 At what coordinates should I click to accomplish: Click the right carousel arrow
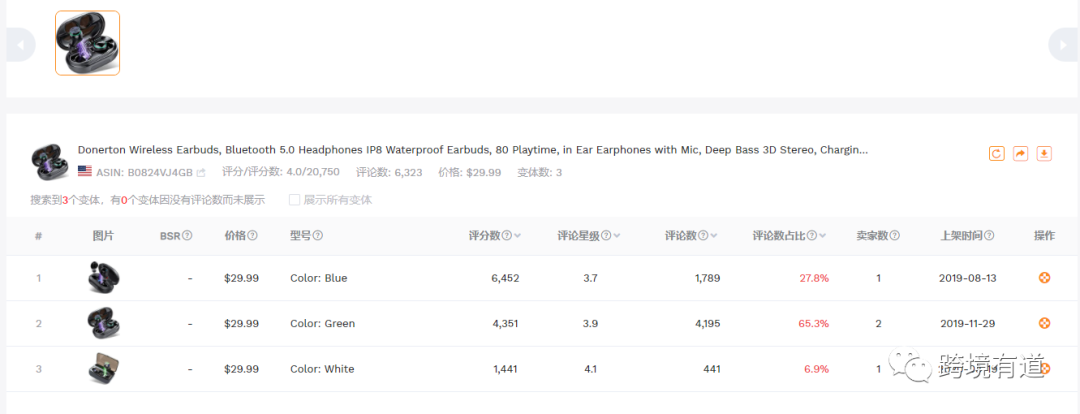(1061, 45)
